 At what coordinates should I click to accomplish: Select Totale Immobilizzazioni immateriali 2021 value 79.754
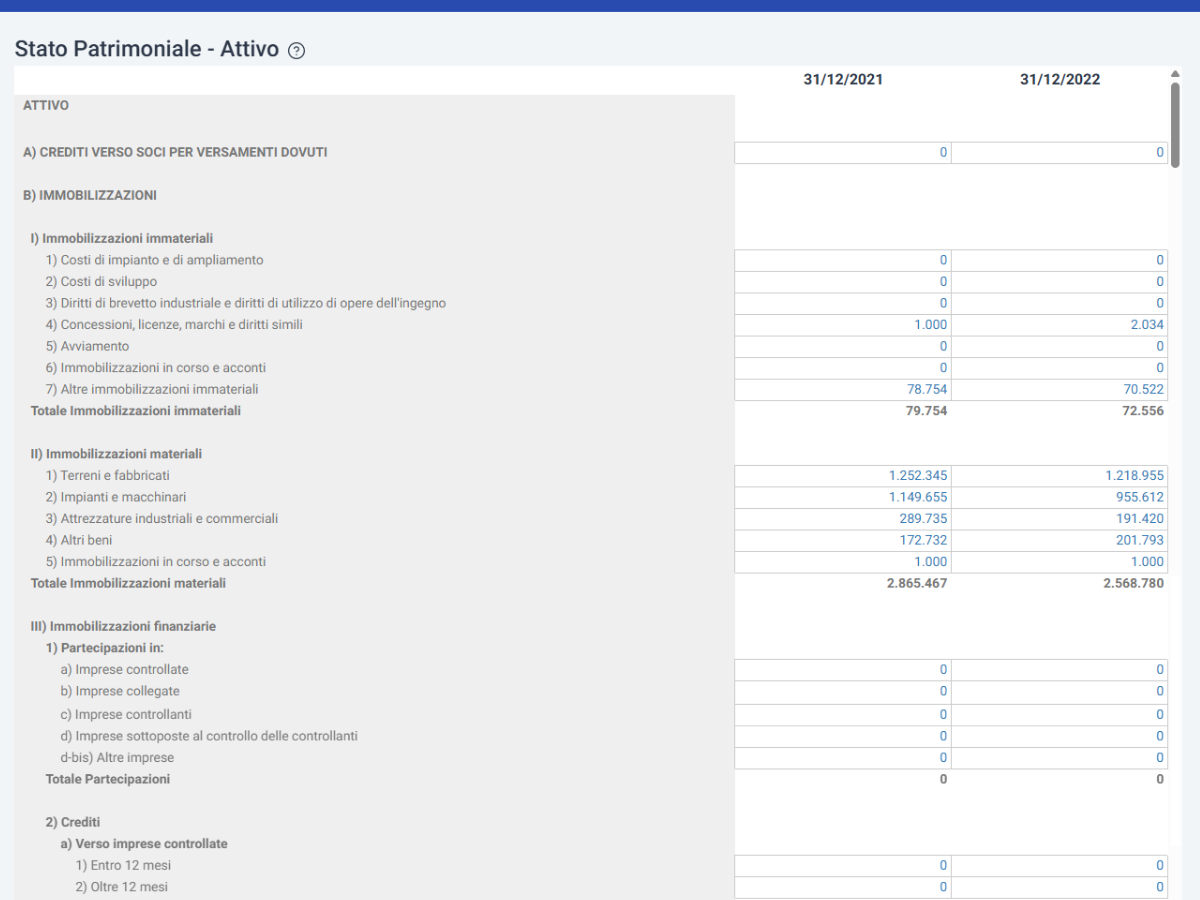coord(926,411)
